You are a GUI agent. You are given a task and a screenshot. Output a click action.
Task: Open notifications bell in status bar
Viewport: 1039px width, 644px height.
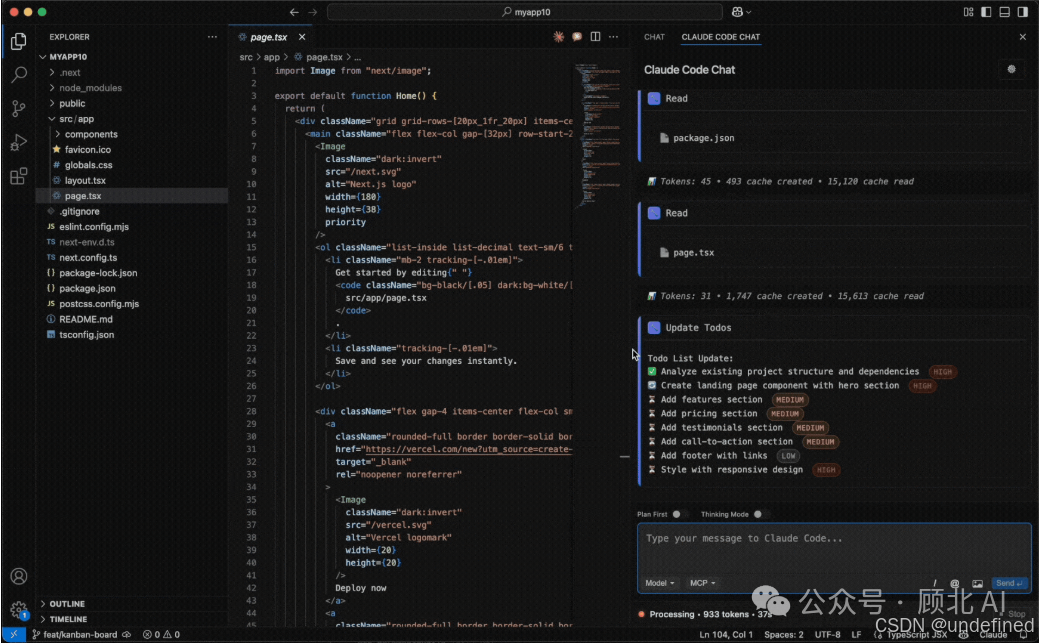point(1024,635)
